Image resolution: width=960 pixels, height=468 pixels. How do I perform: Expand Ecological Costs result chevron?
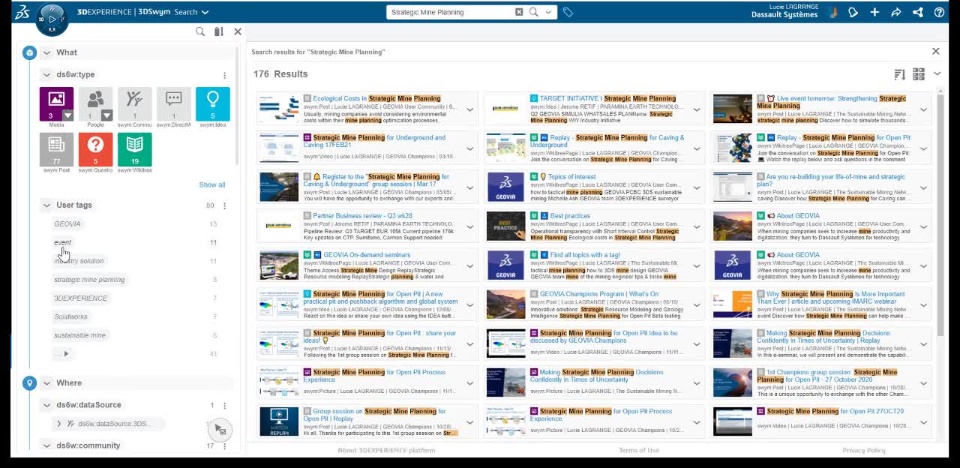470,110
